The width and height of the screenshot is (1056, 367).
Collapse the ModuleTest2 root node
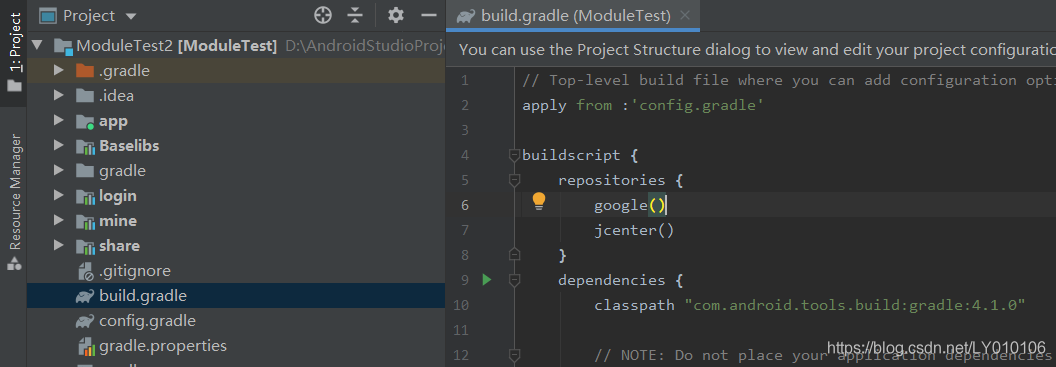coord(37,46)
